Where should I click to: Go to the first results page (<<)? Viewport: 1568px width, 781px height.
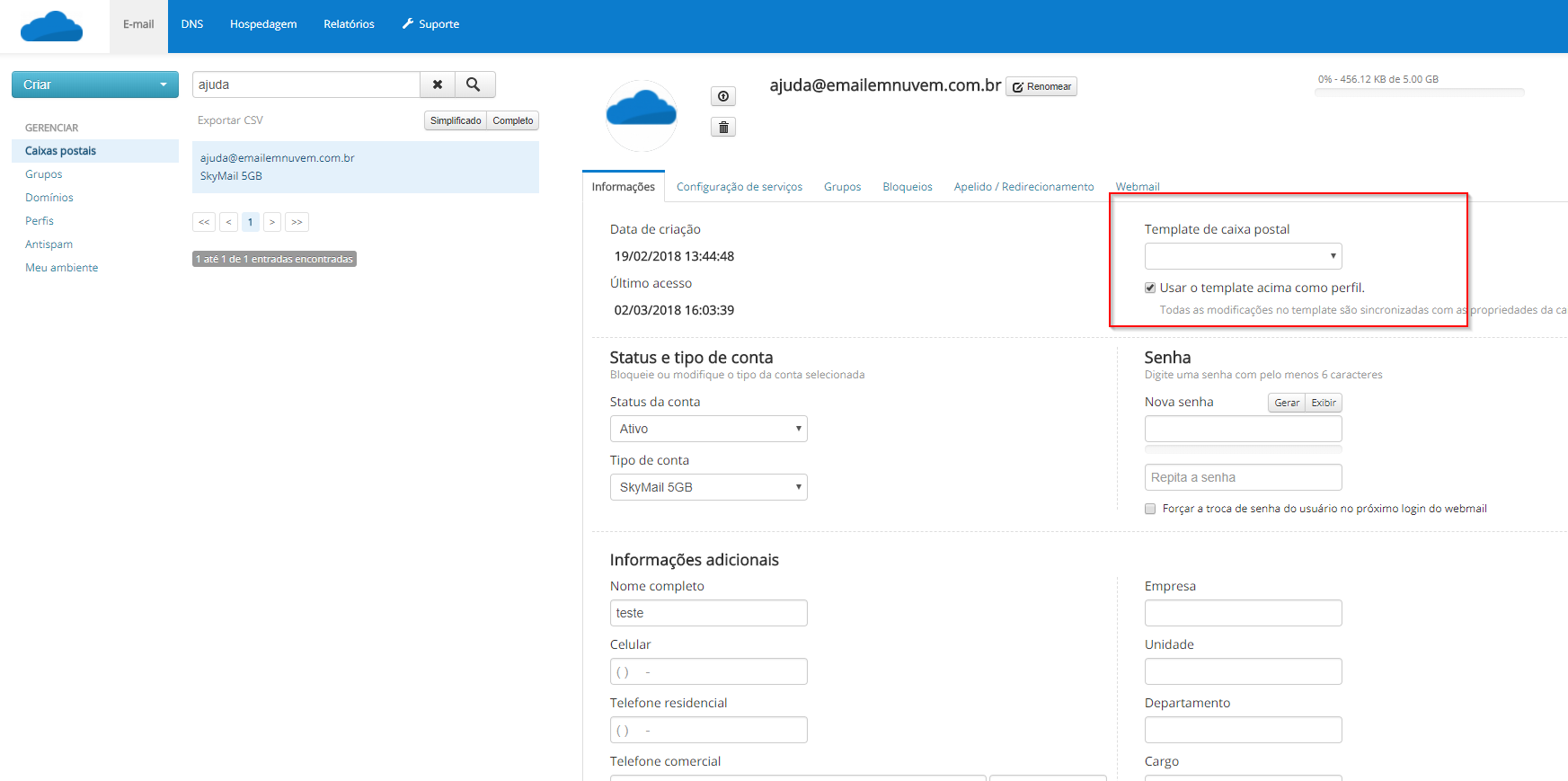coord(204,222)
